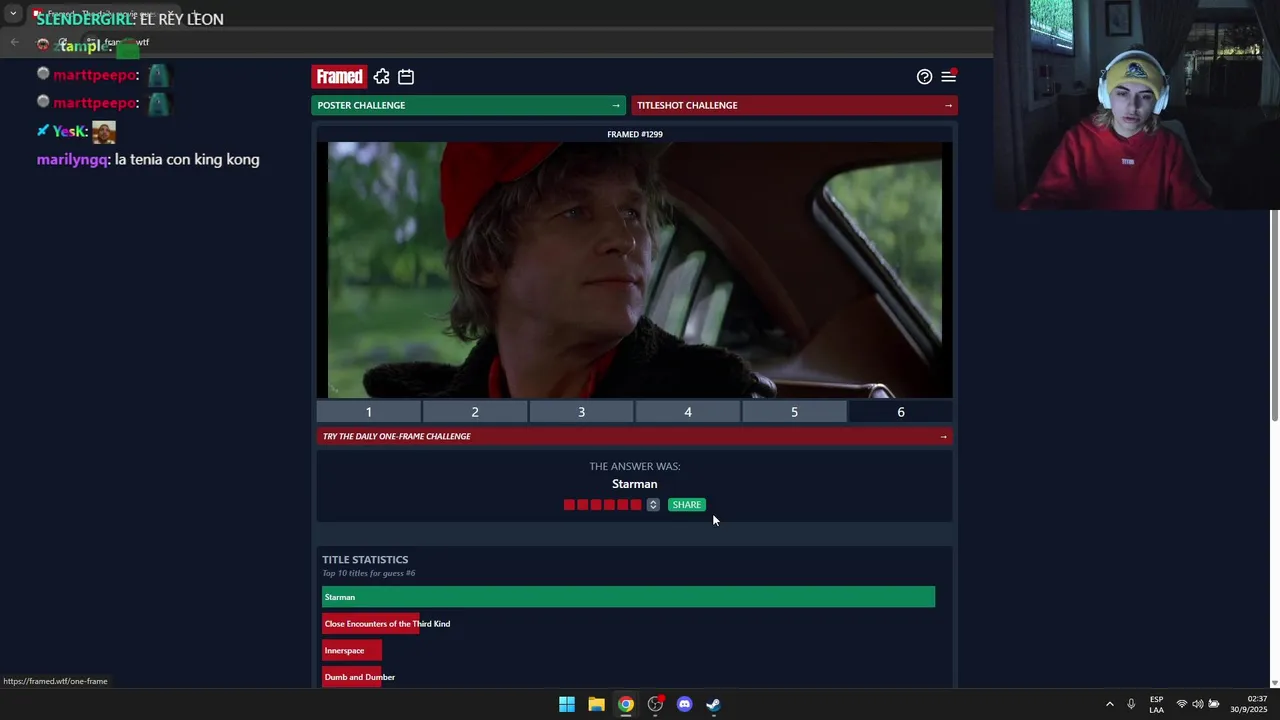Show frame 3 of the movie

581,412
